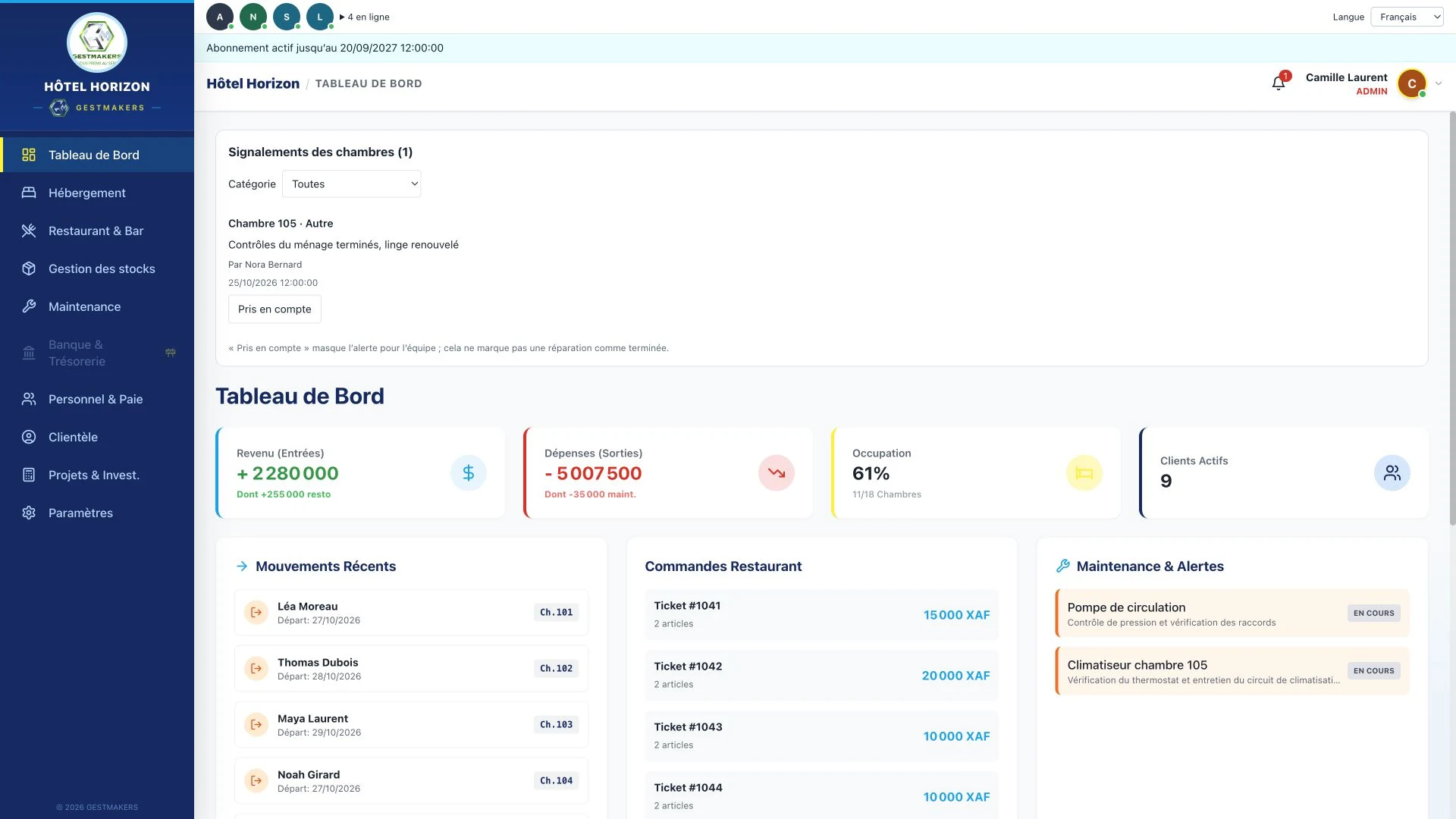This screenshot has width=1456, height=819.
Task: Click online user avatar N
Action: [x=253, y=17]
